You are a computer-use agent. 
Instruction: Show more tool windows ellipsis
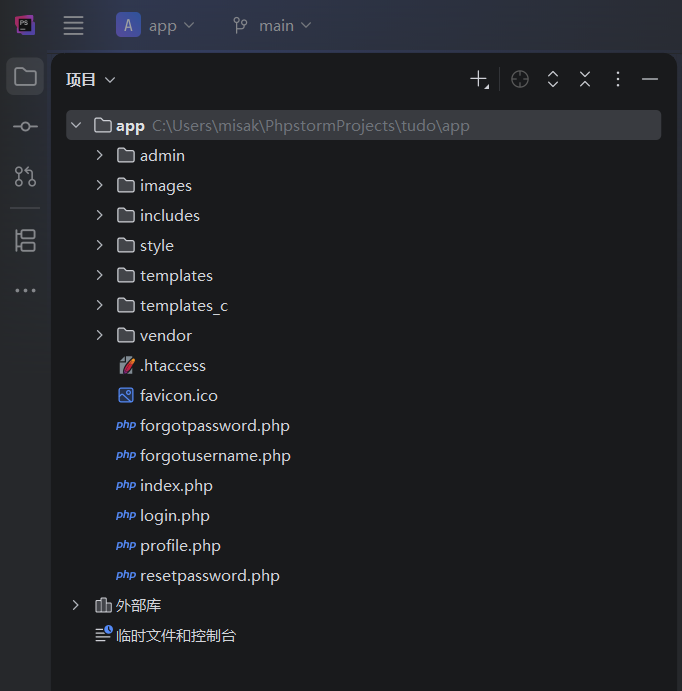[25, 291]
